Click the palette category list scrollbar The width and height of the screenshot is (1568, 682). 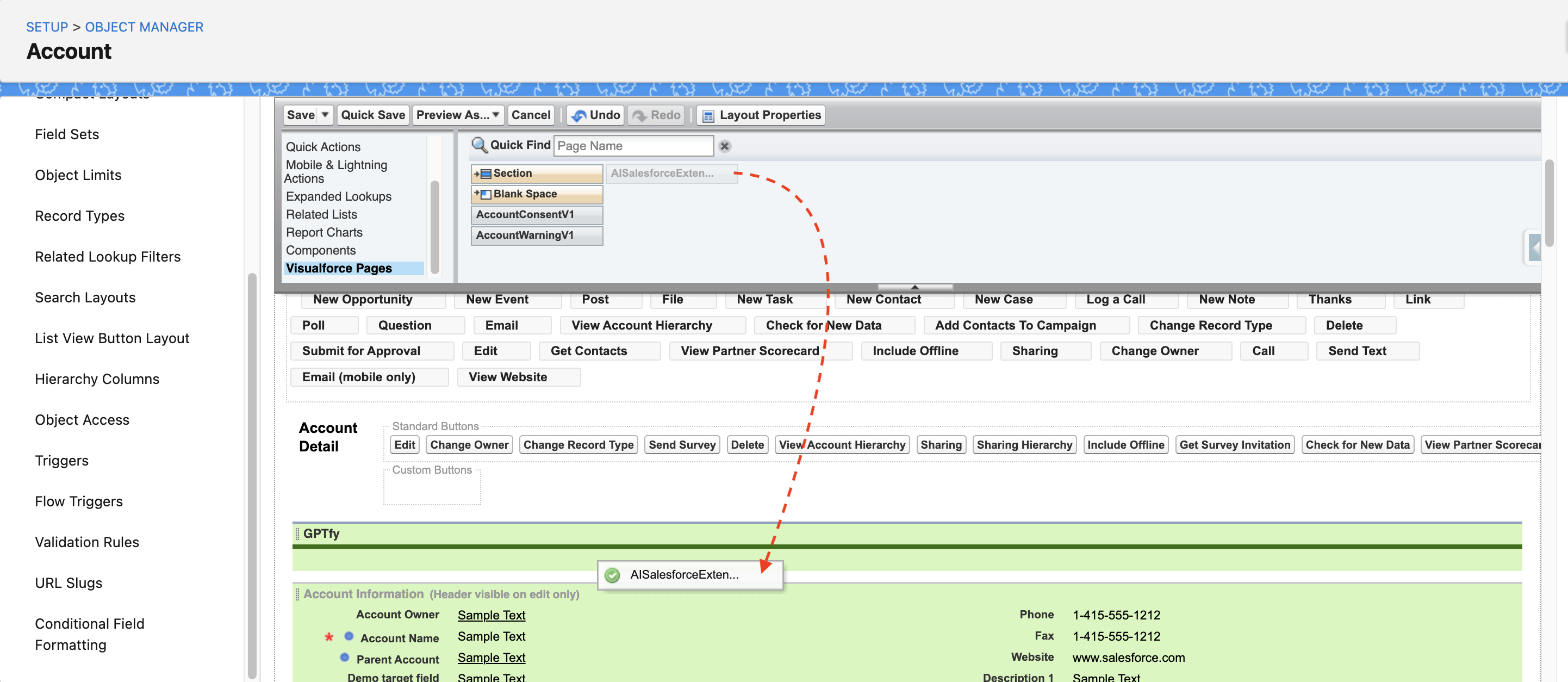point(434,227)
